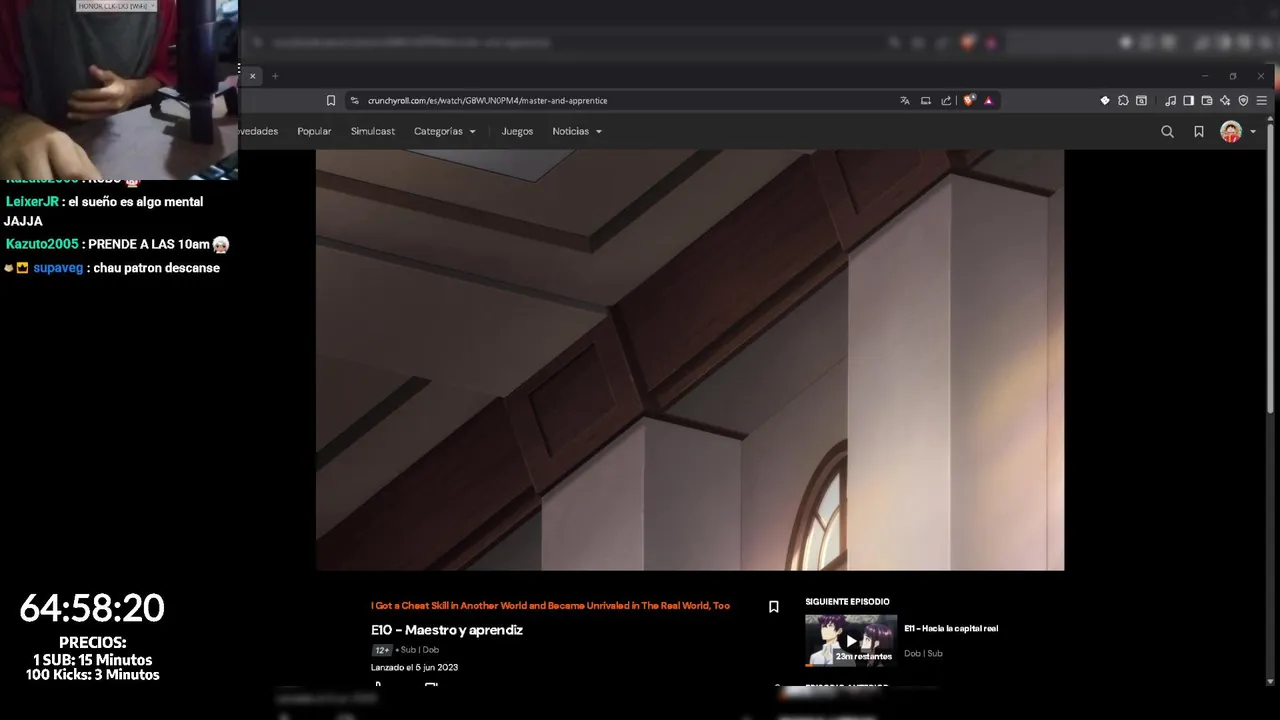Open the Popular nav link

tap(314, 131)
